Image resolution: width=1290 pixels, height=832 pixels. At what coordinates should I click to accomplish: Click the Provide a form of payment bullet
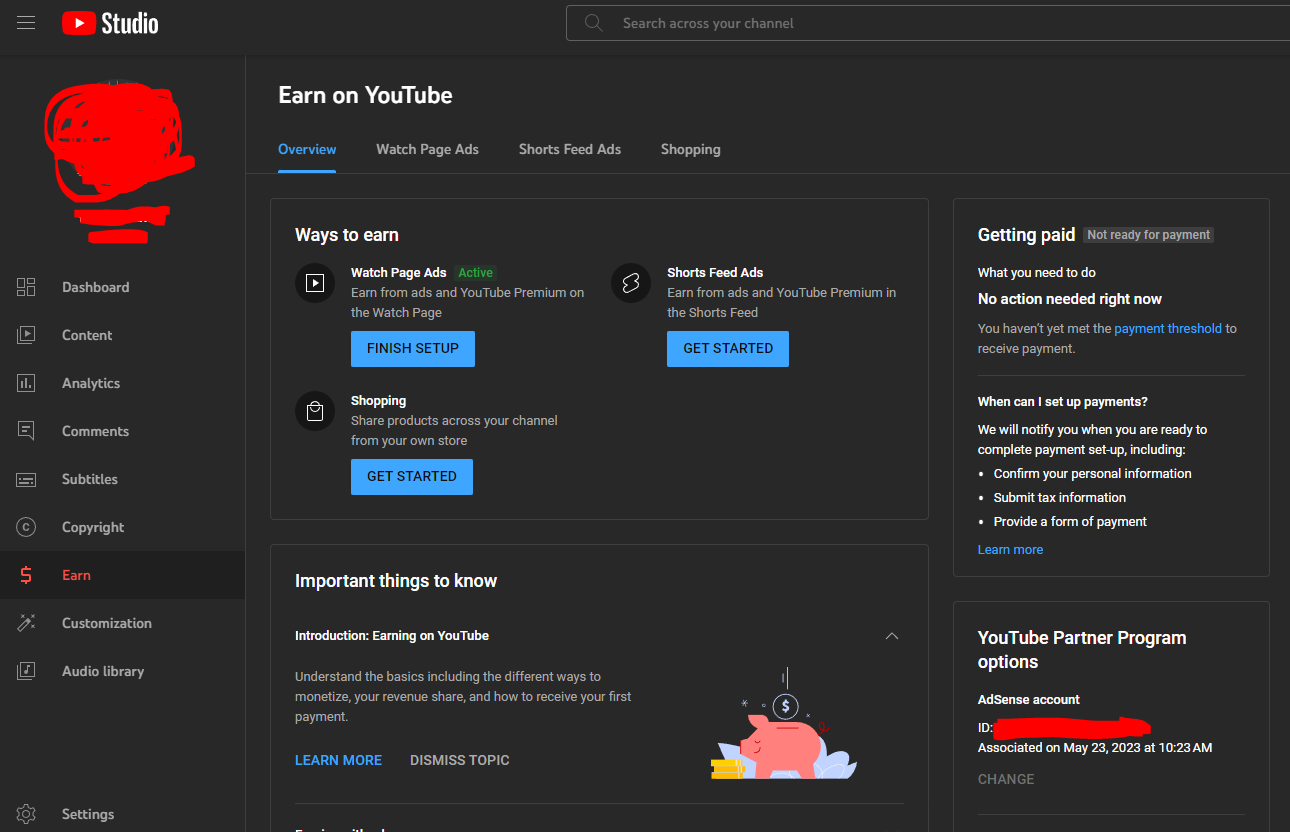point(1070,521)
